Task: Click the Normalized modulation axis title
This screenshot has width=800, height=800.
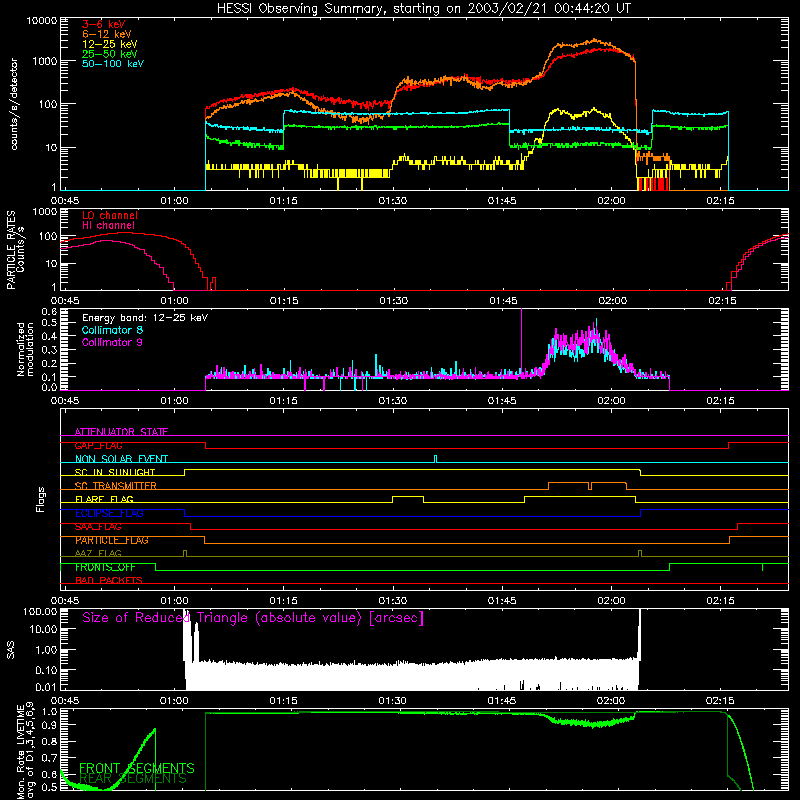Action: tap(24, 349)
